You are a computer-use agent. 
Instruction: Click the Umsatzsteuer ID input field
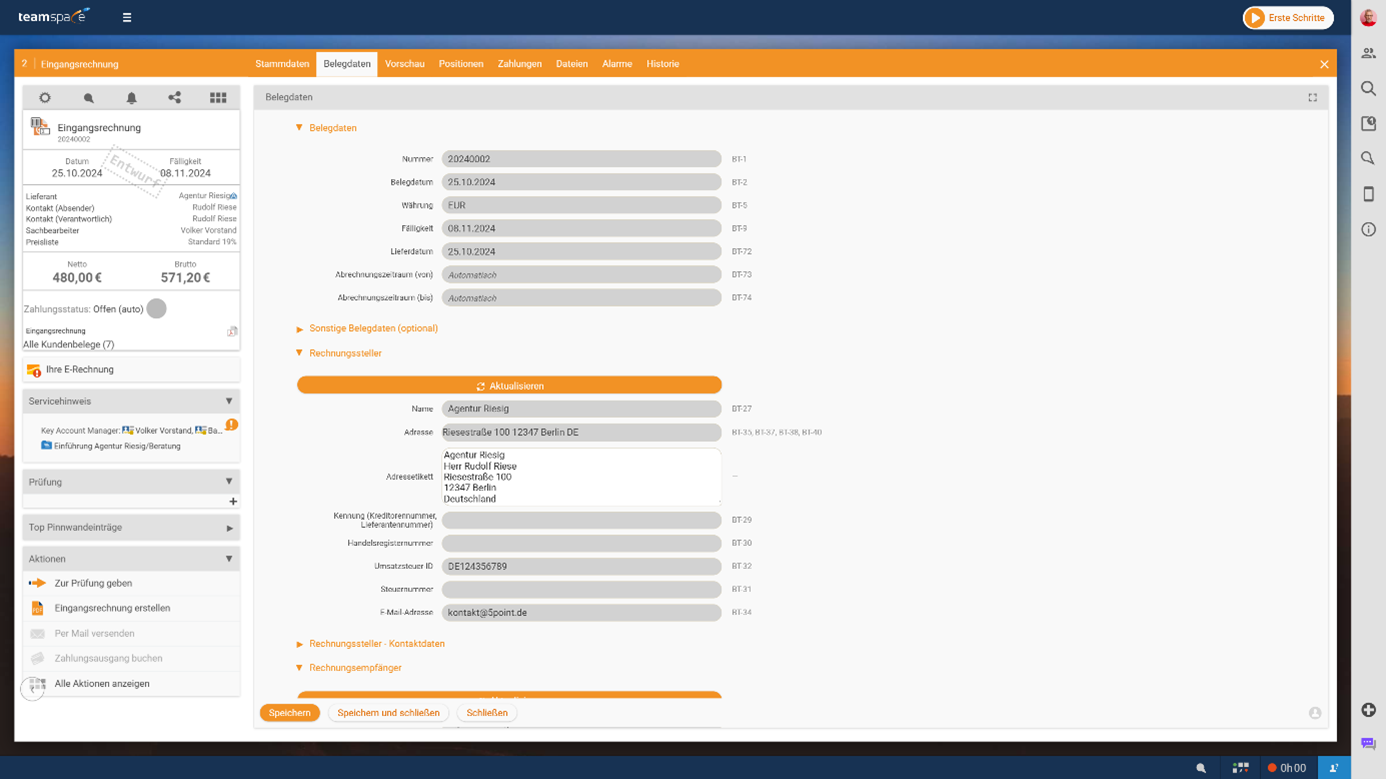[581, 566]
